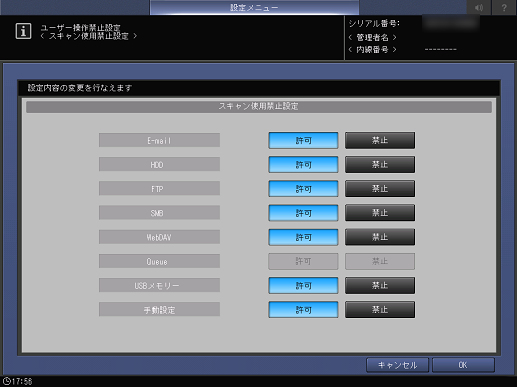Click the 手動設定 label
Image resolution: width=517 pixels, height=387 pixels.
pos(159,310)
